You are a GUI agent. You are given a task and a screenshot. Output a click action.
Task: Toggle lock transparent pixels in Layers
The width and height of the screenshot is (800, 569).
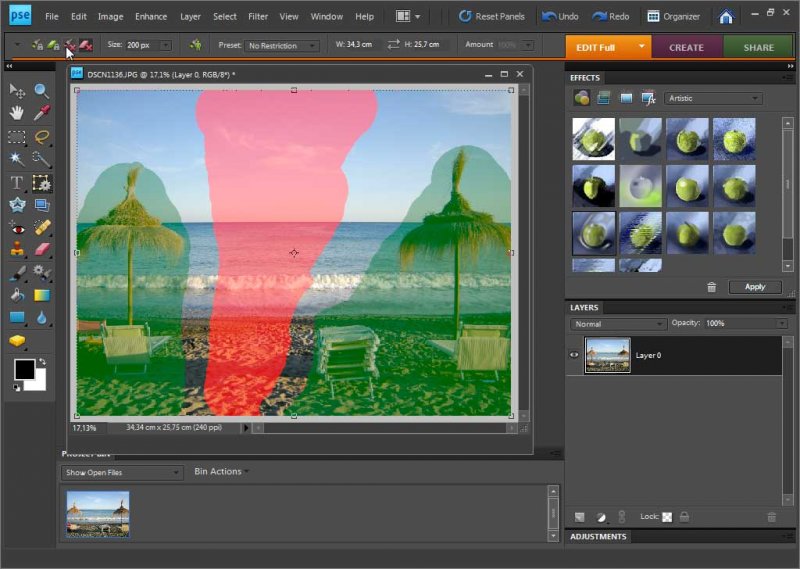click(667, 517)
